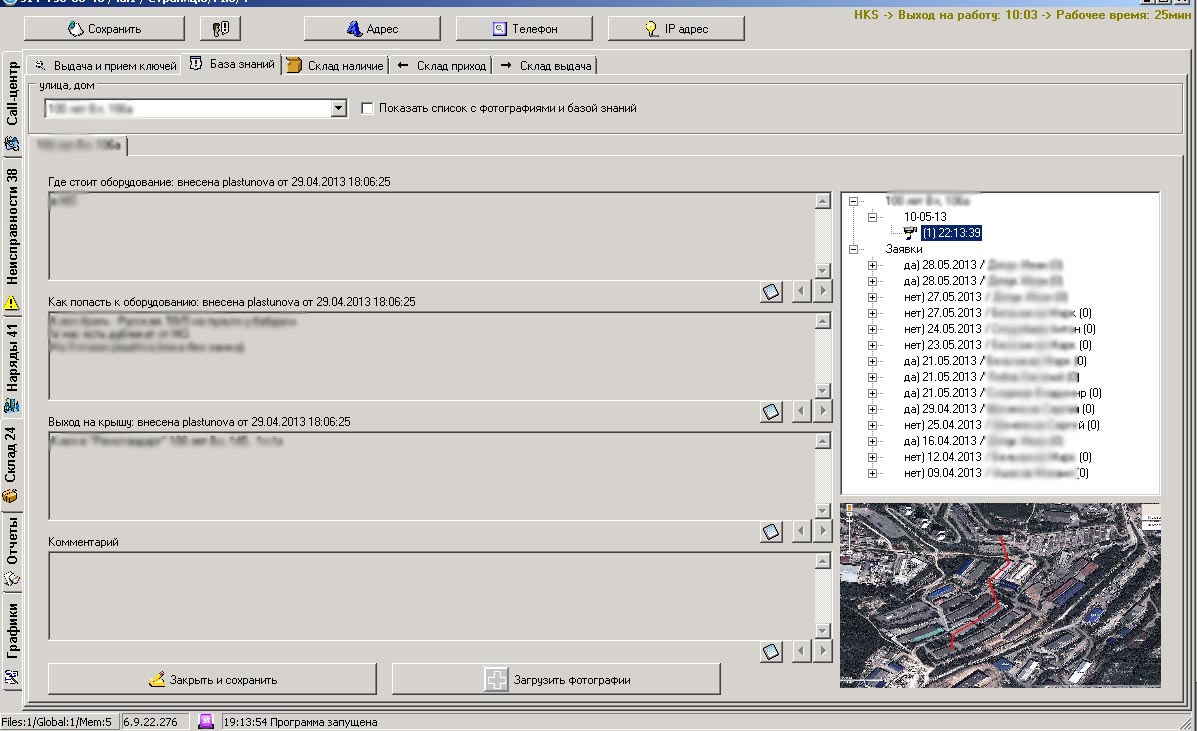1197x731 pixels.
Task: Click the Call-центр side tab icon
Action: [11, 143]
